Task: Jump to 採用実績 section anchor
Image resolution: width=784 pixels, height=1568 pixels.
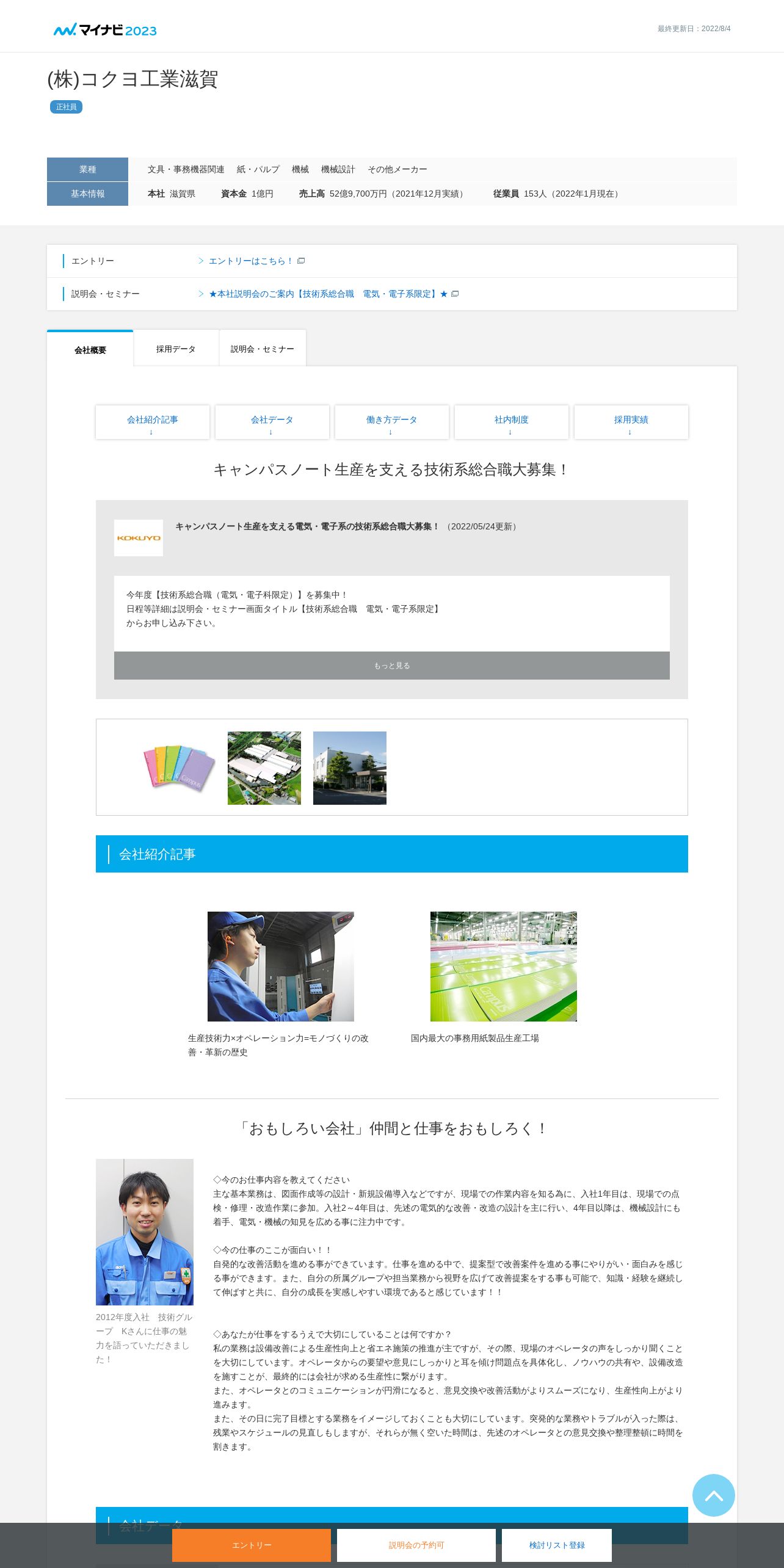Action: 631,422
